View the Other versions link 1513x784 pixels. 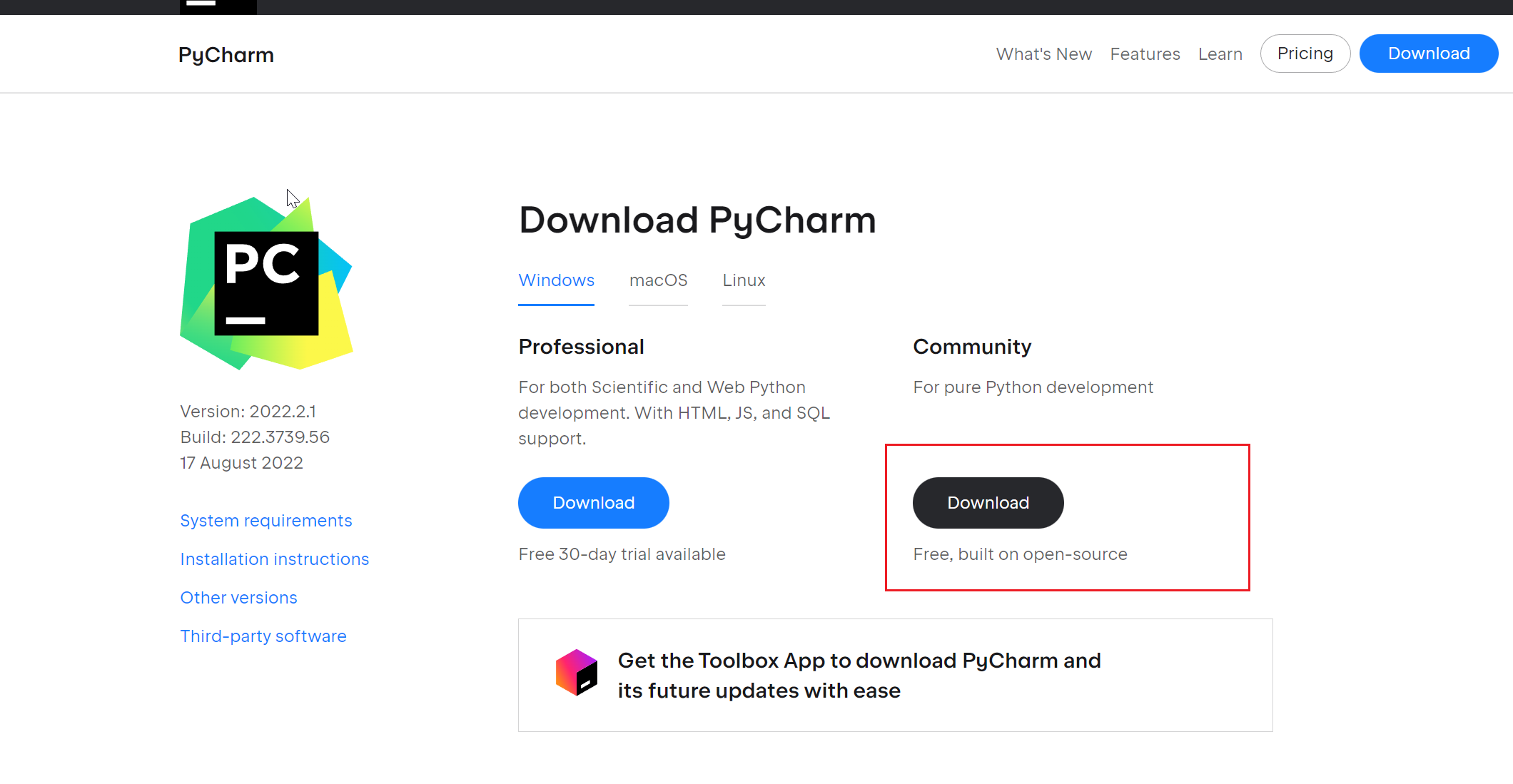[x=238, y=598]
